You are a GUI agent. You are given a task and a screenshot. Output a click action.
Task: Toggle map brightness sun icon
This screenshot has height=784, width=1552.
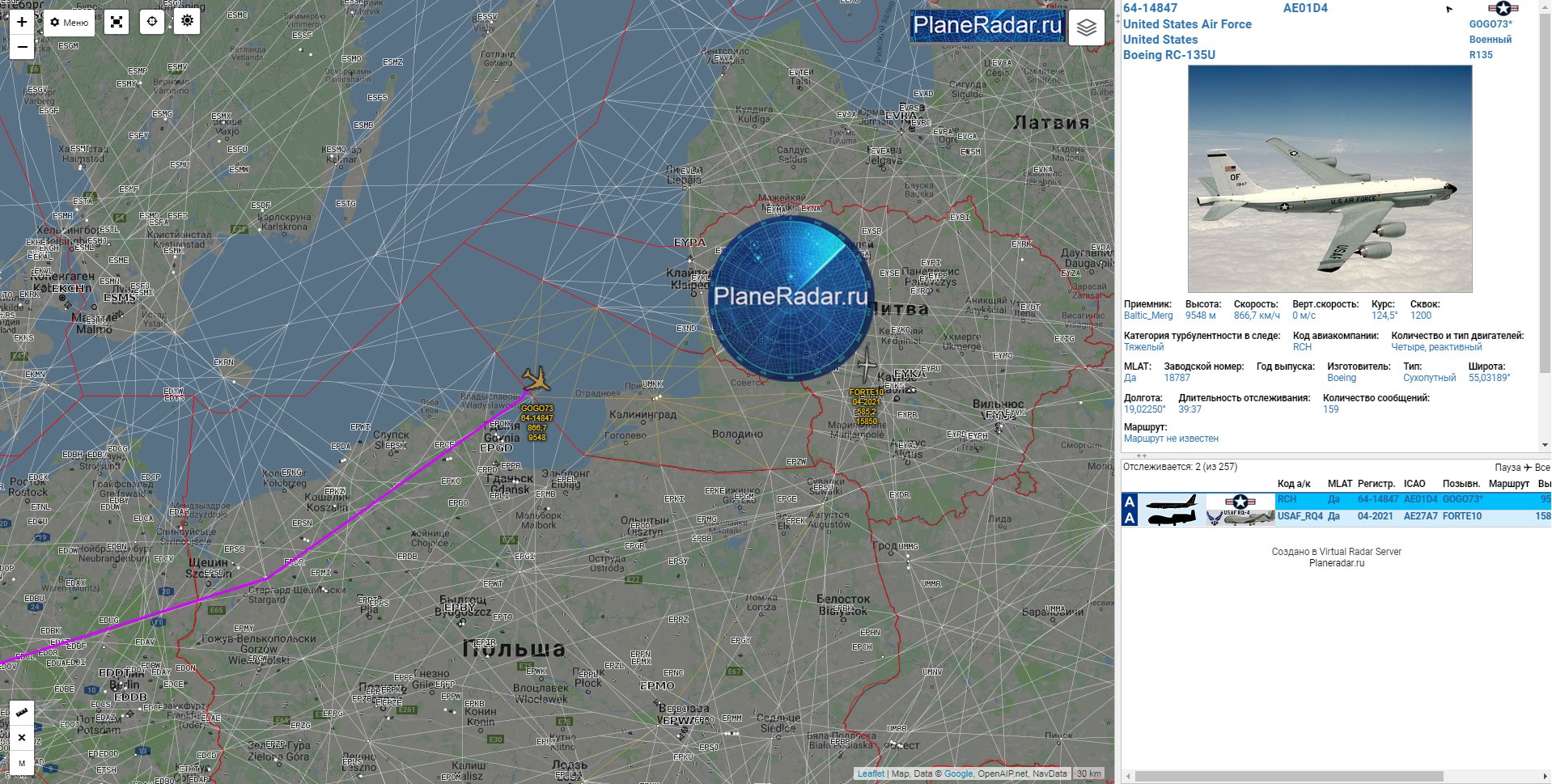[x=187, y=21]
